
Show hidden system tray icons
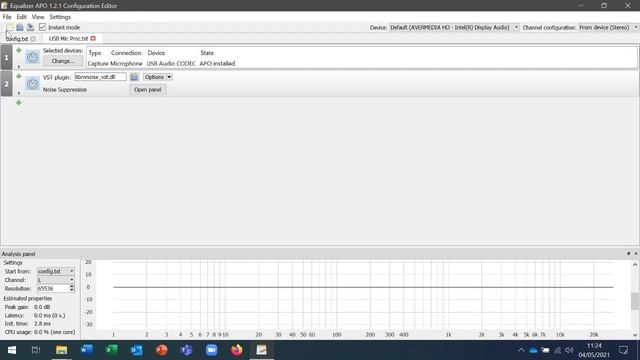pyautogui.click(x=521, y=350)
